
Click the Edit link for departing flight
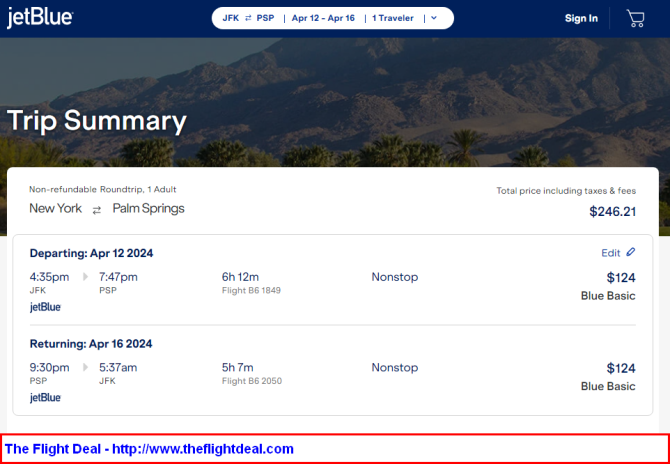[x=611, y=253]
